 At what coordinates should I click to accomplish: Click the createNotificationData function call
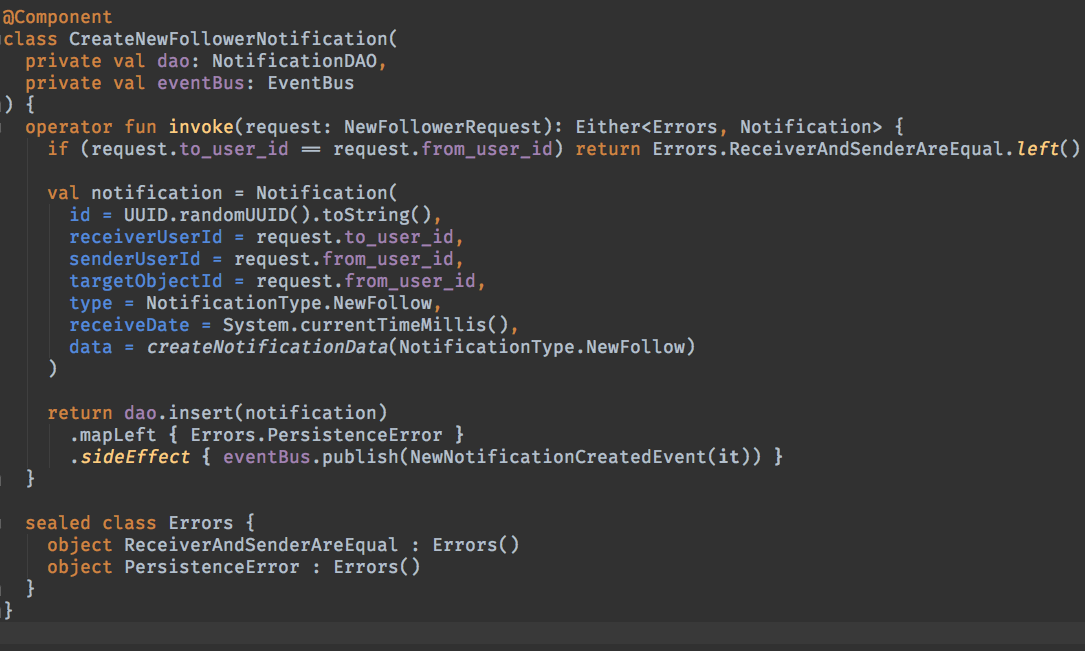coord(268,347)
